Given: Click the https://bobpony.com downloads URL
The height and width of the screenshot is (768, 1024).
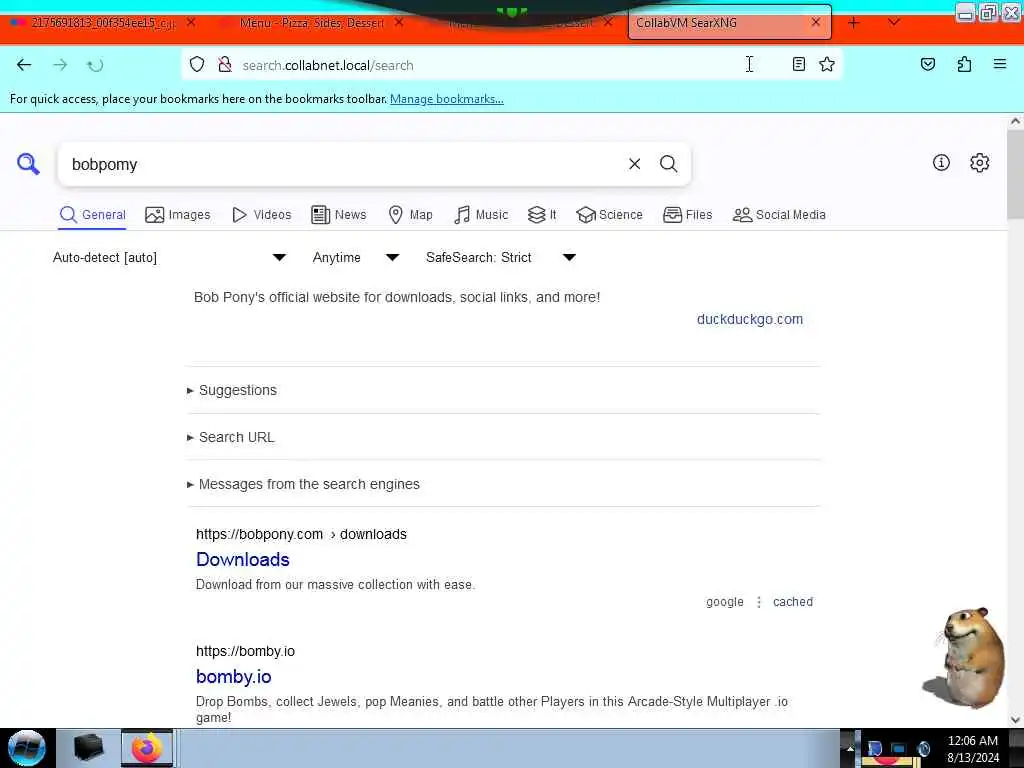Looking at the screenshot, I should coord(301,534).
